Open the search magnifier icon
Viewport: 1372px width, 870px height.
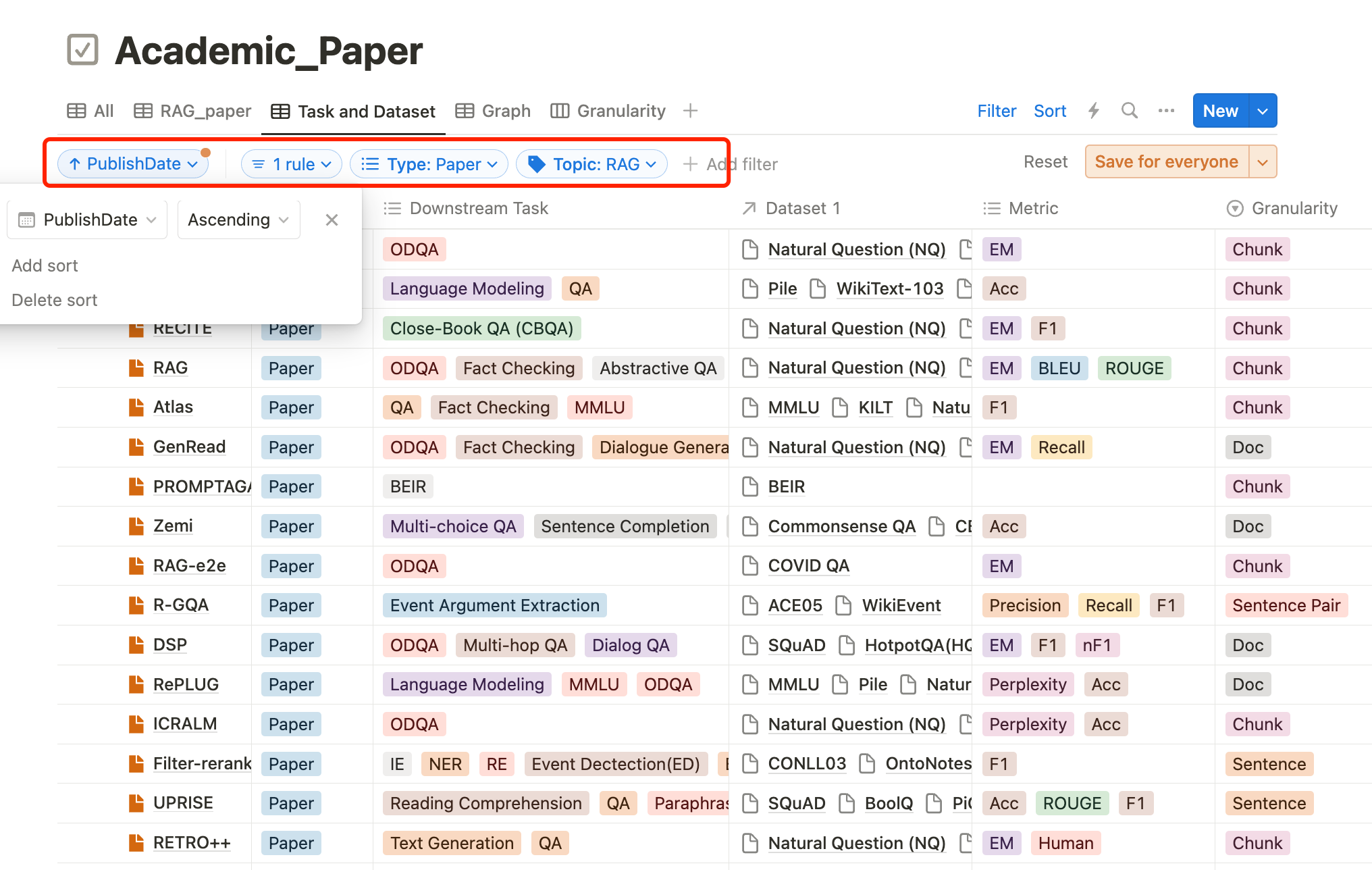click(x=1130, y=111)
